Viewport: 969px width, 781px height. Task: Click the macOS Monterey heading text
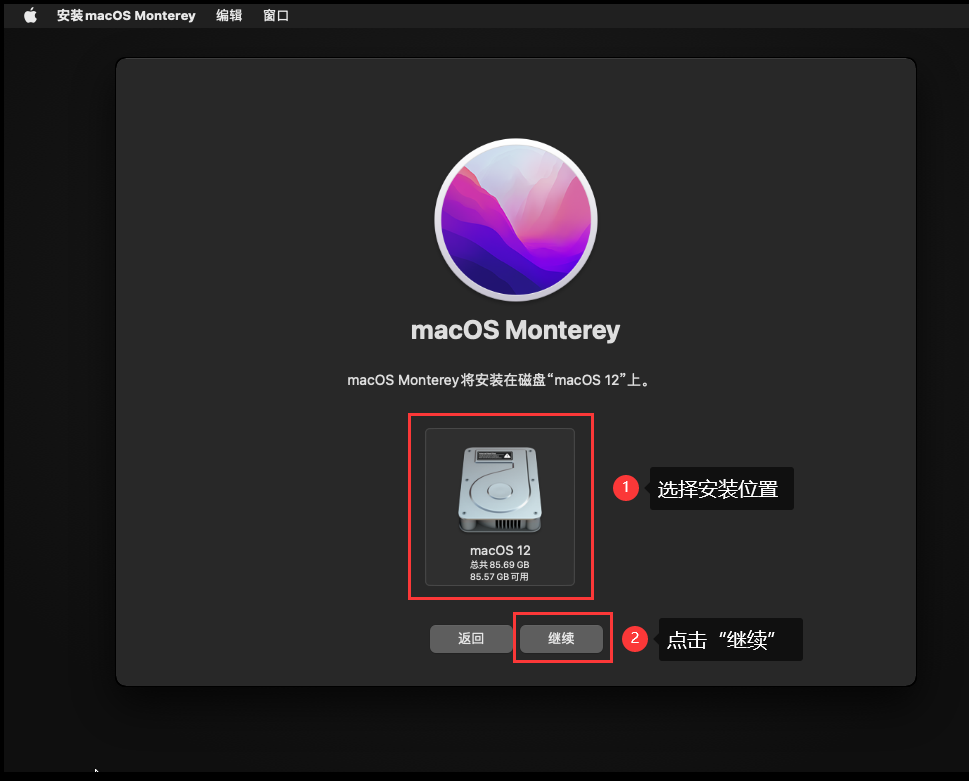(x=515, y=330)
